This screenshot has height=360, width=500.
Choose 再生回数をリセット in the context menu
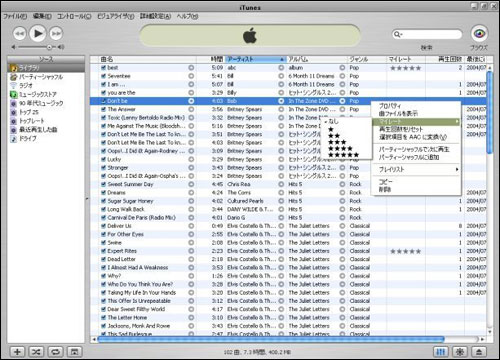(416, 129)
